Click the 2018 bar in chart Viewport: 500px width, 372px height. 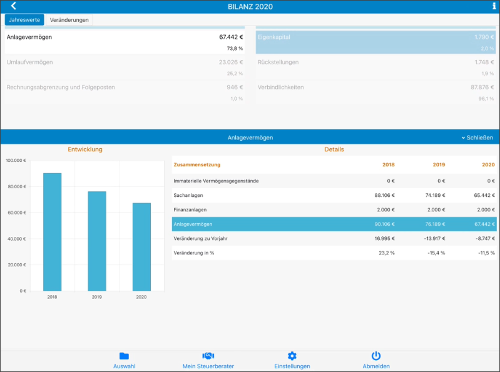click(52, 232)
